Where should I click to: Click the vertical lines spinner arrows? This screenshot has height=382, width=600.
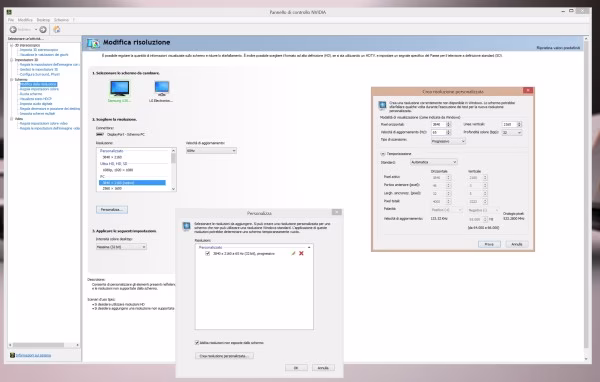point(519,124)
